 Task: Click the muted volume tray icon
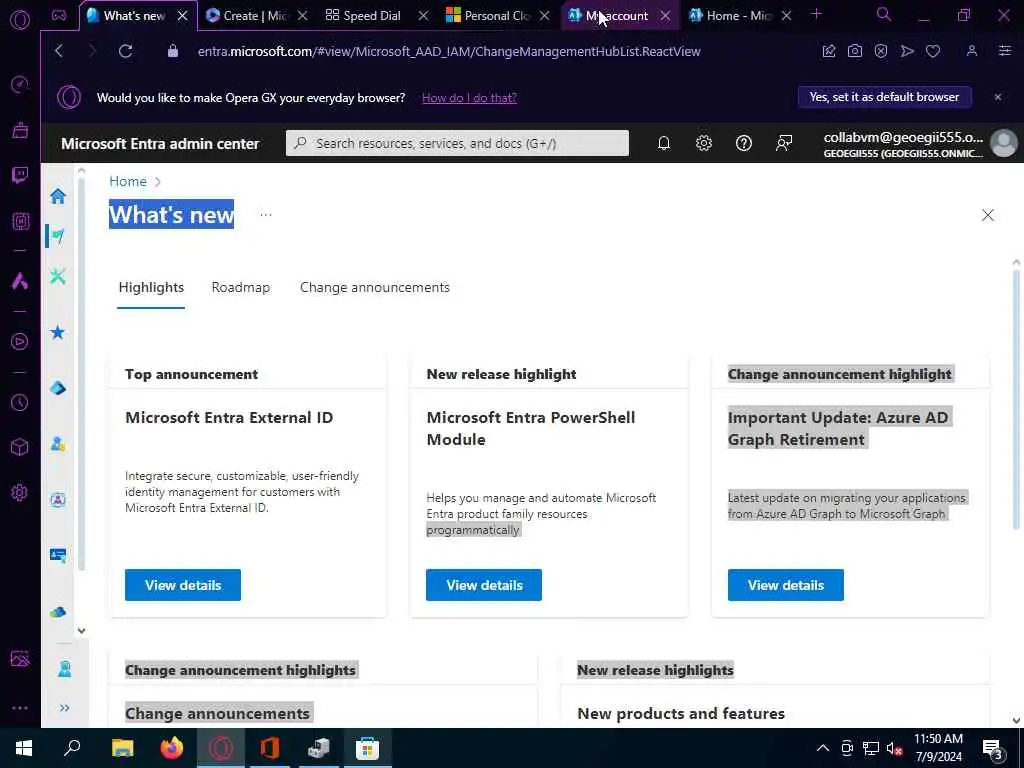(x=894, y=748)
